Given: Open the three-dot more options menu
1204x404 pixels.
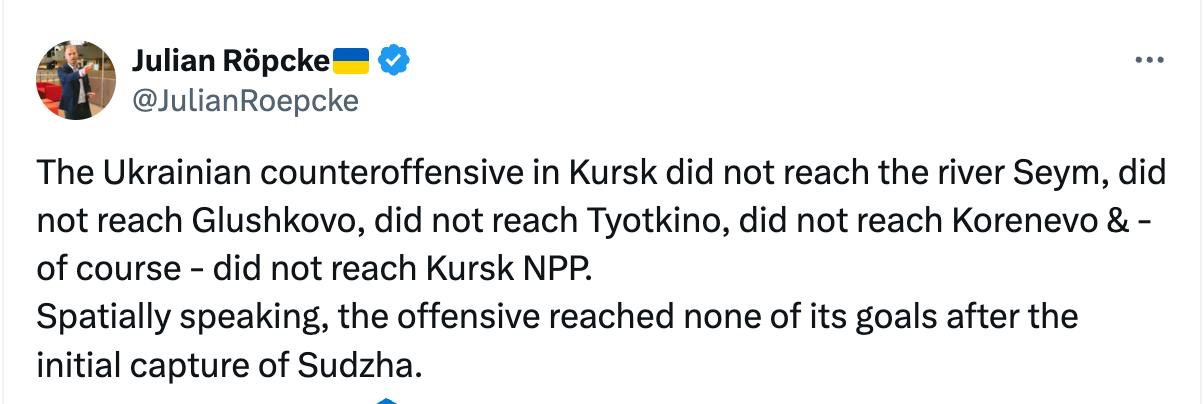Looking at the screenshot, I should tap(1150, 61).
